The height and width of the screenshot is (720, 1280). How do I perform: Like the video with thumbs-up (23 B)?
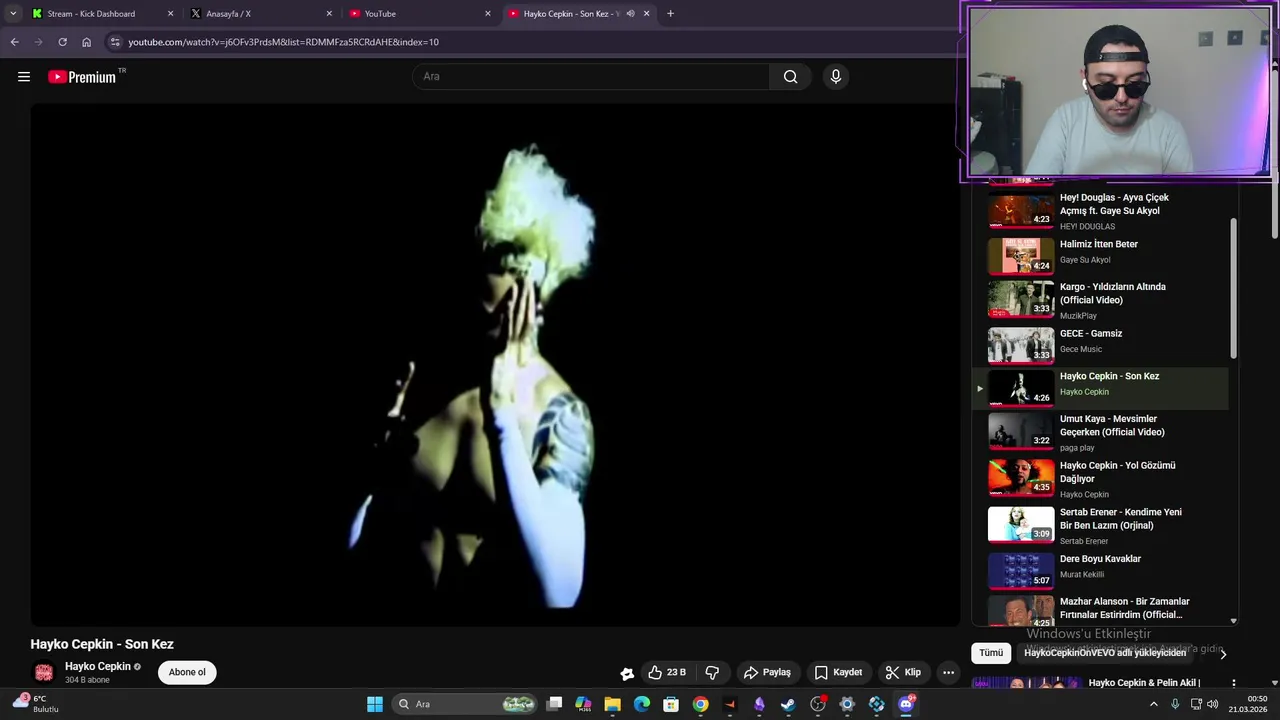tap(667, 672)
